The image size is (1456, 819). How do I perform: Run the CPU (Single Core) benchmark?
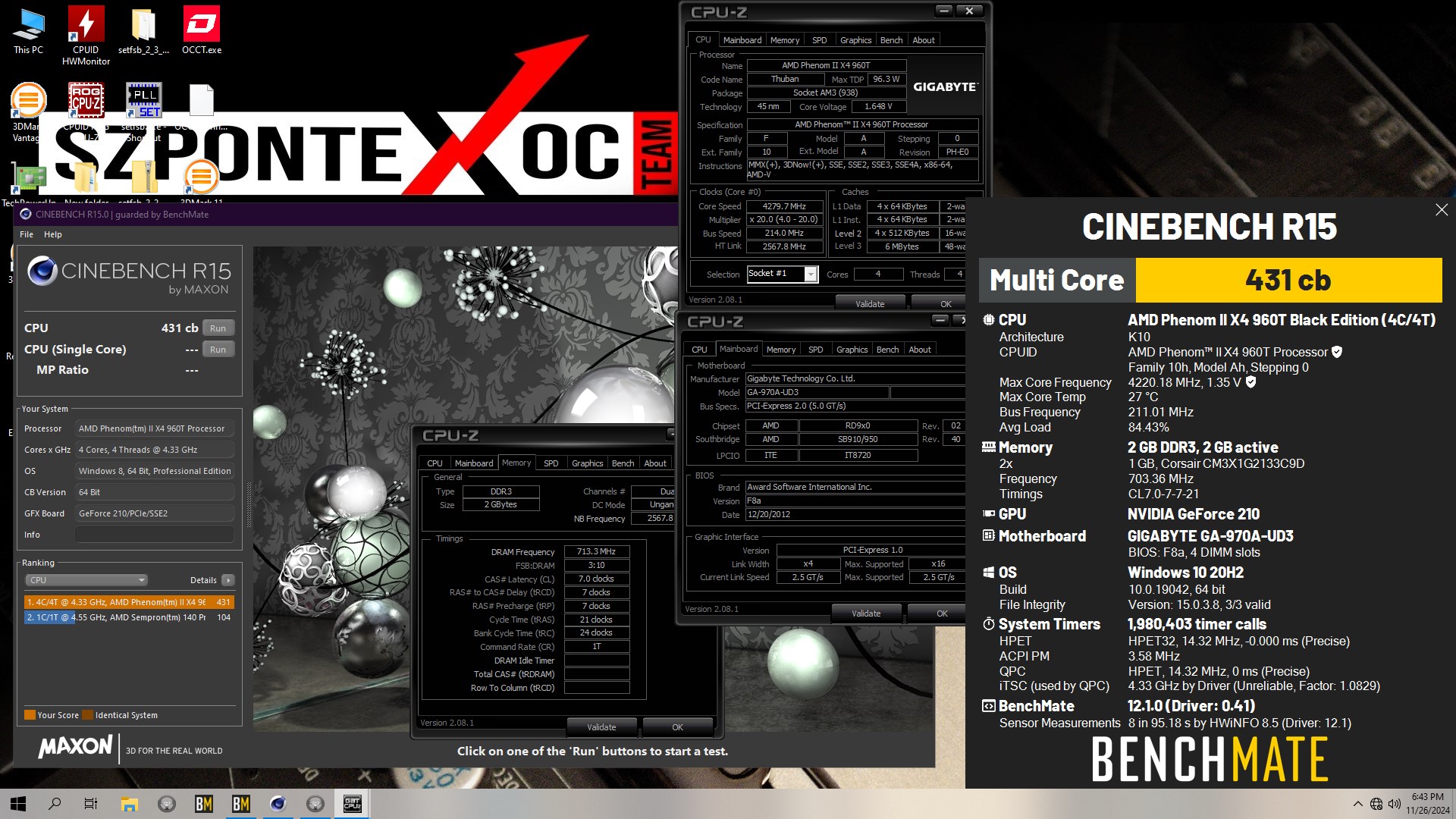(218, 350)
